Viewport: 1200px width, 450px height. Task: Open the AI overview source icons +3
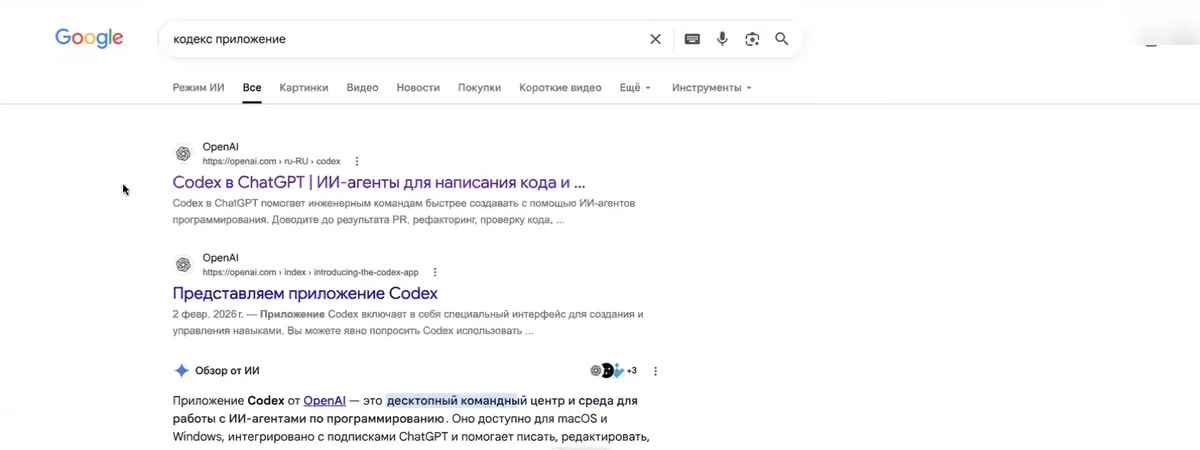[x=614, y=370]
